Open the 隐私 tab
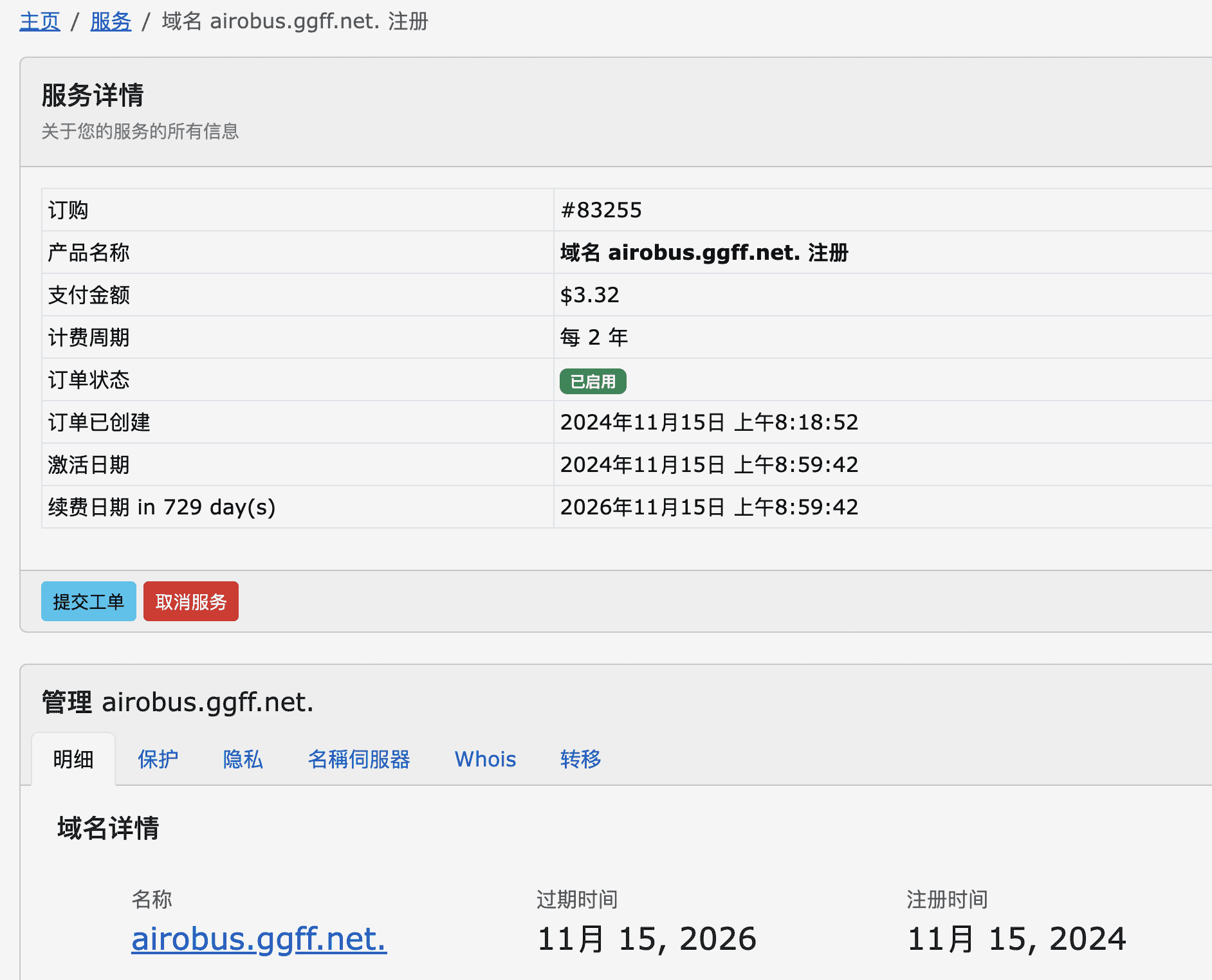This screenshot has width=1212, height=980. click(243, 759)
